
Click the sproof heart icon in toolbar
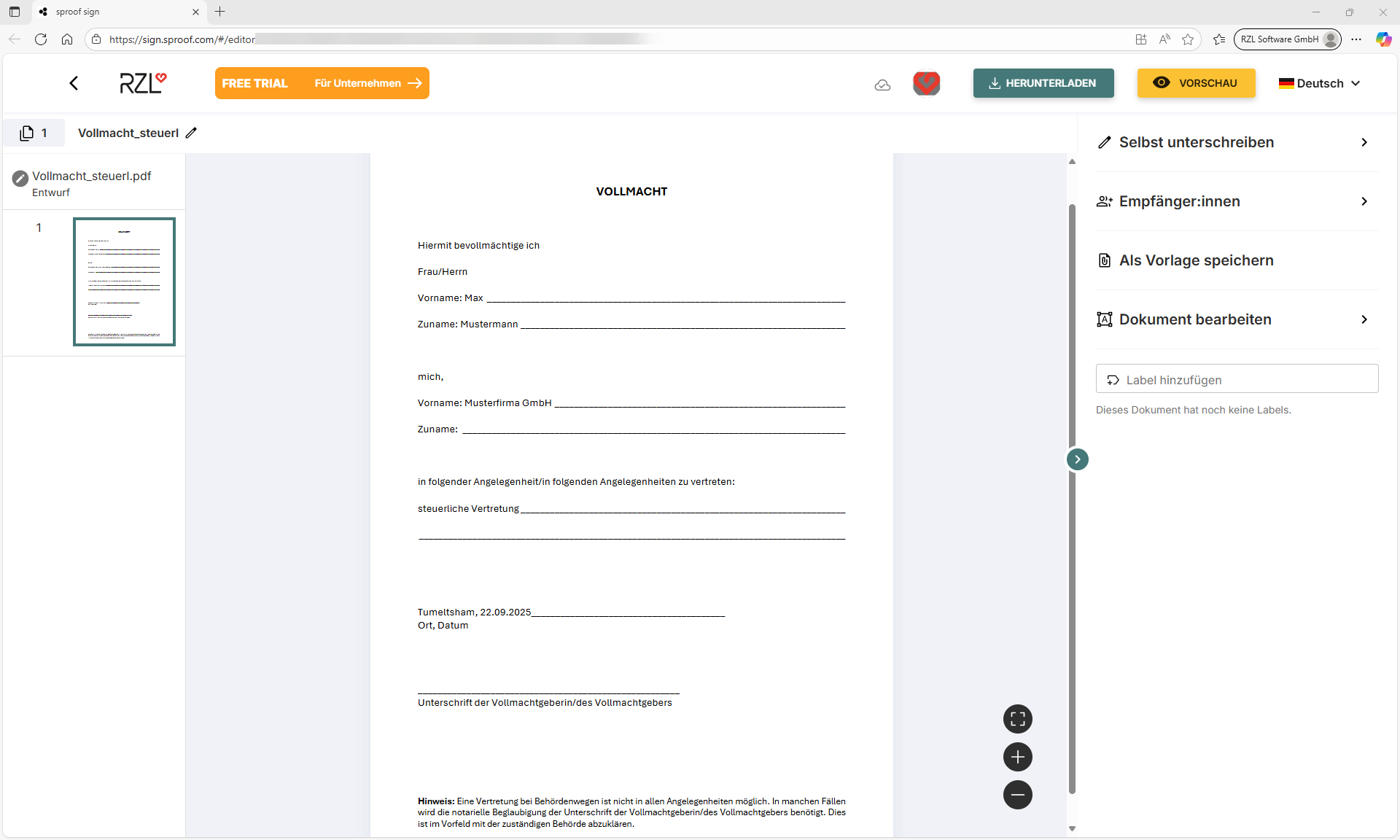coord(925,83)
